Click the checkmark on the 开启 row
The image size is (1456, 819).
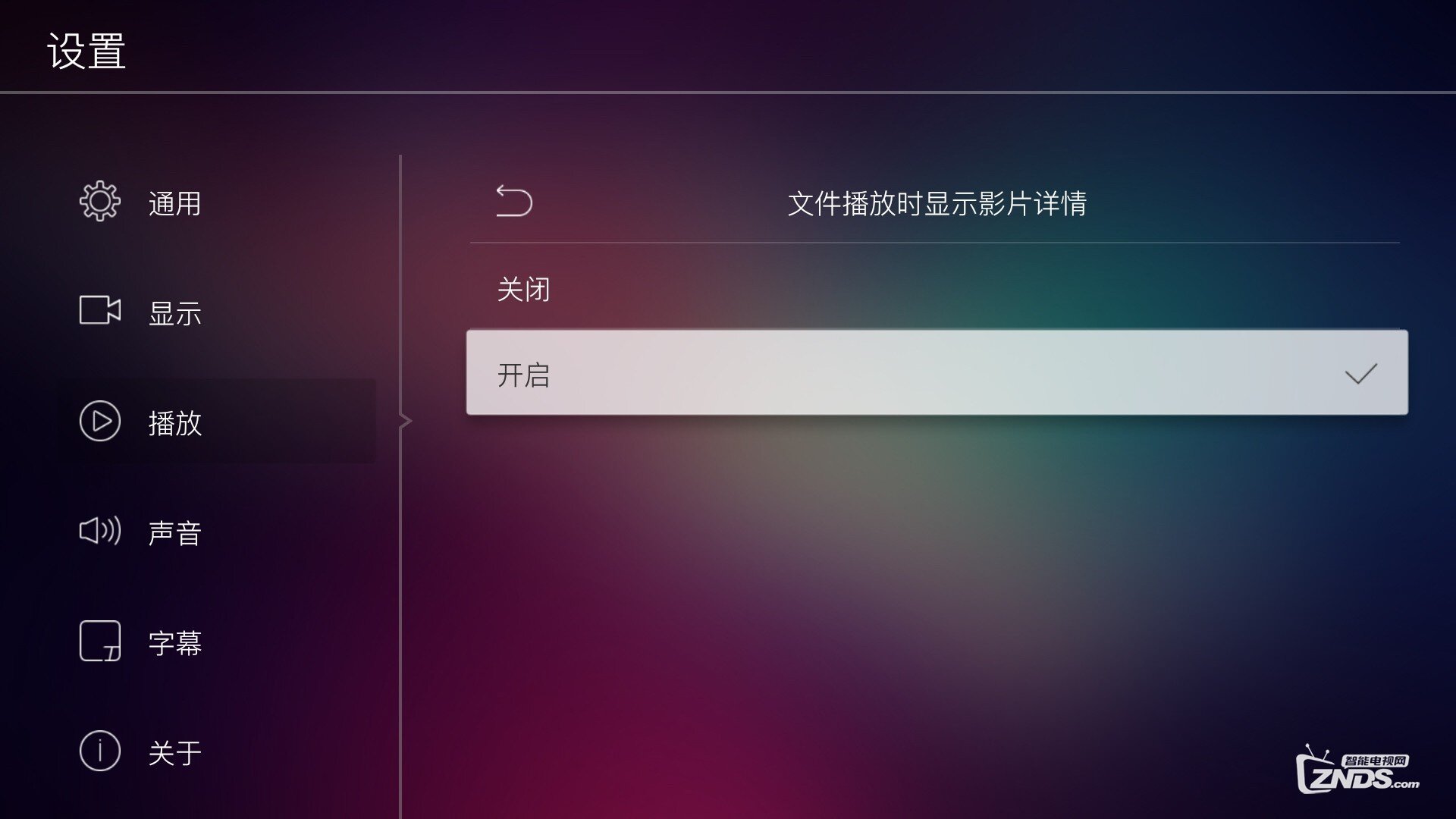click(1360, 373)
